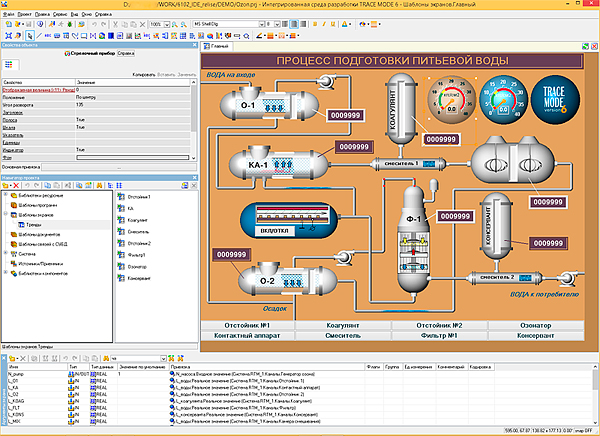Click the zoom in magnifier icon

(x=174, y=24)
